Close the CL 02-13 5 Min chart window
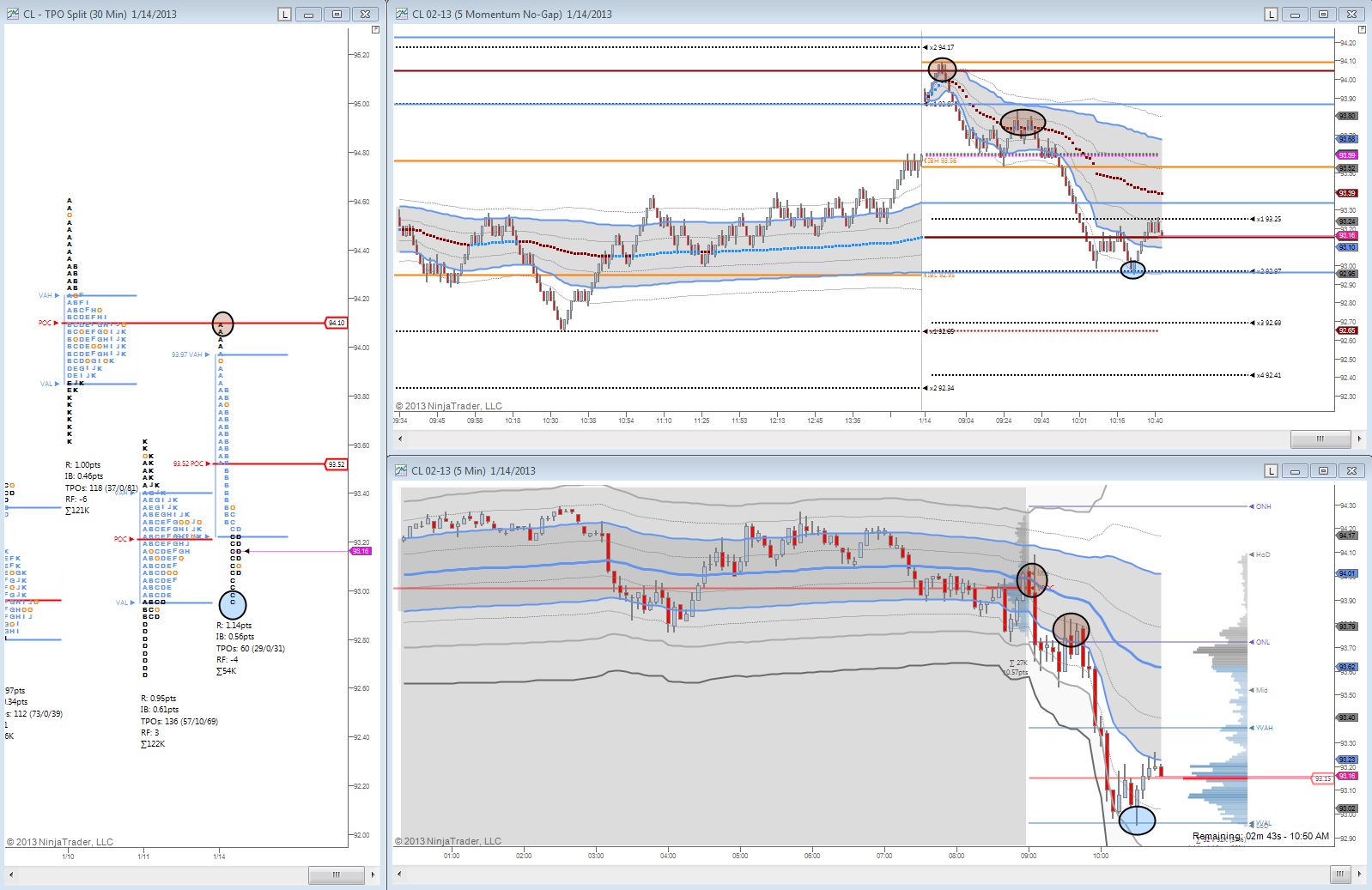 [x=1351, y=470]
